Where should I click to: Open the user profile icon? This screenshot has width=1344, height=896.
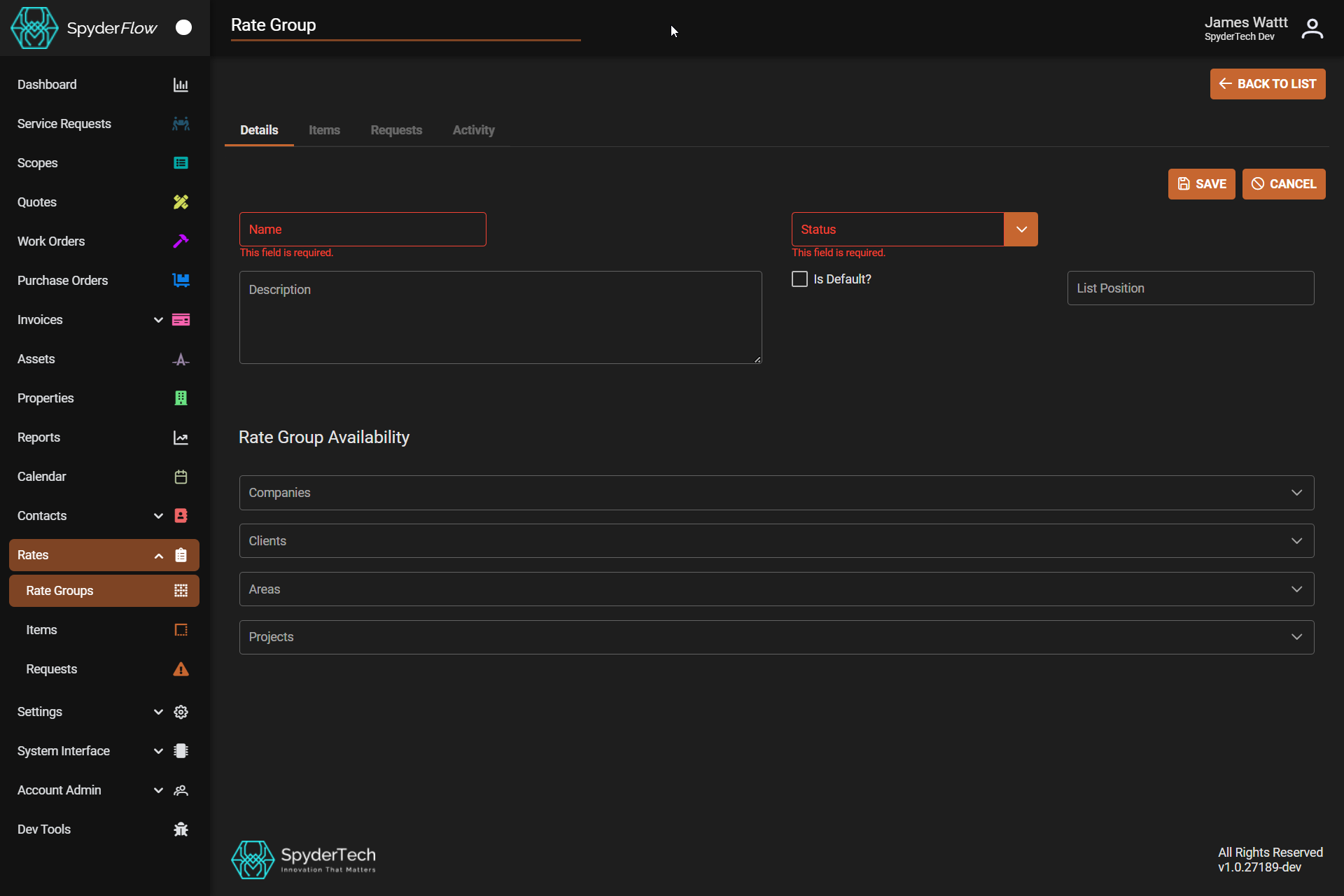pos(1312,29)
